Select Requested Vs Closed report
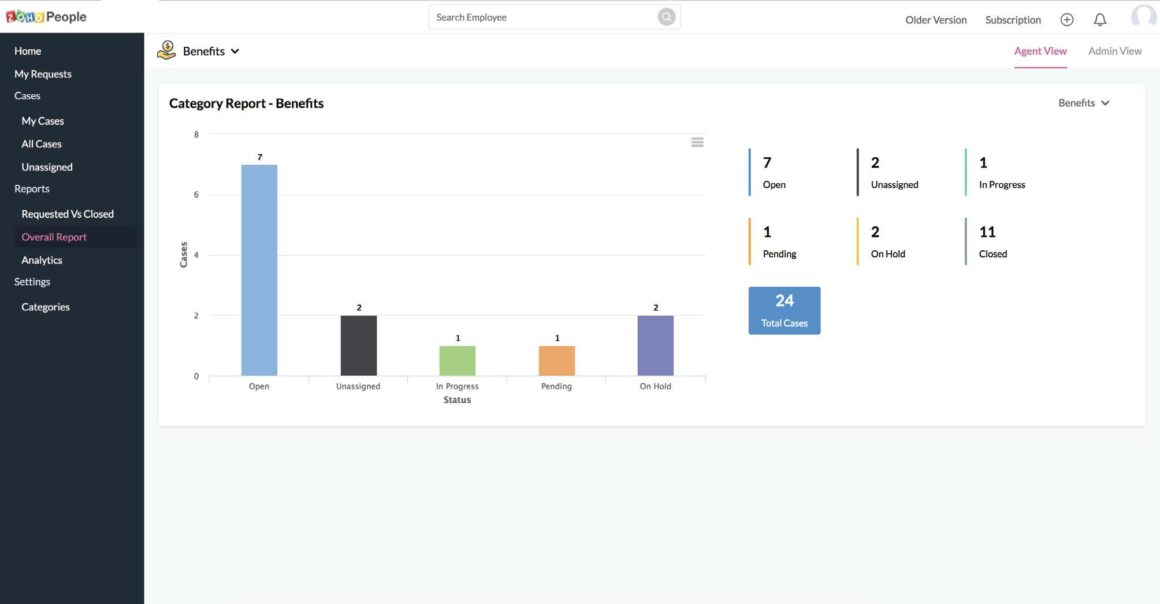 click(x=68, y=214)
